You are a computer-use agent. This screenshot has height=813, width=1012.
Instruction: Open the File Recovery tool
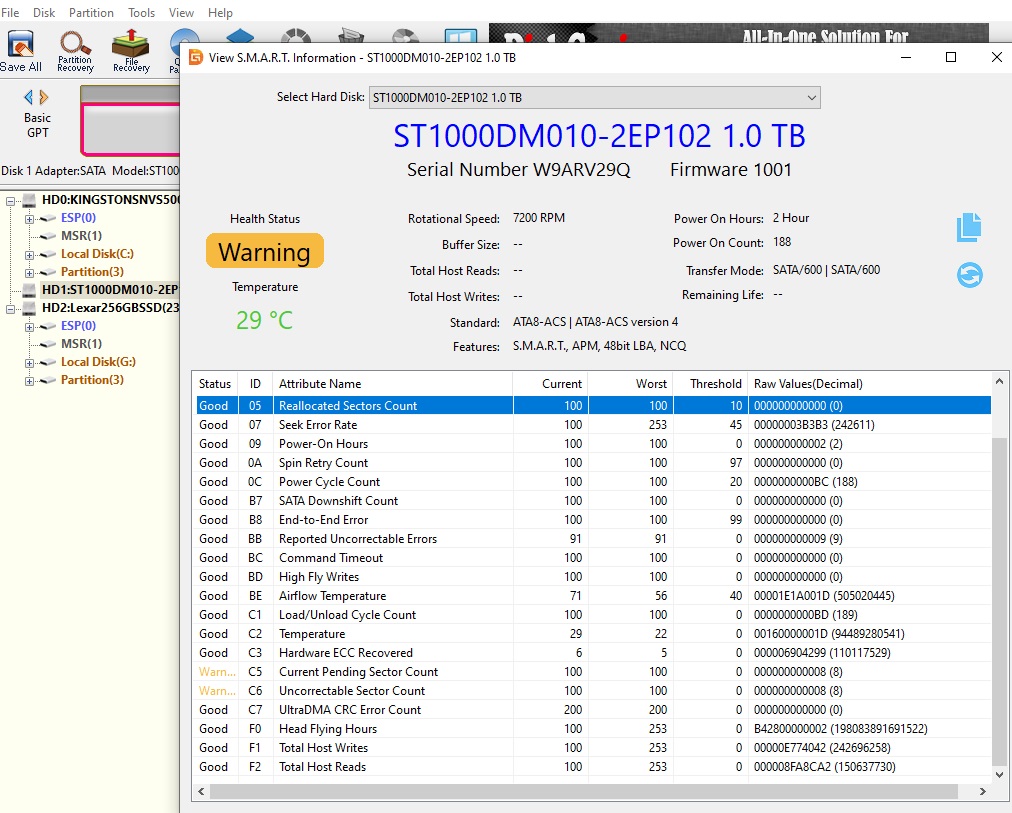131,51
